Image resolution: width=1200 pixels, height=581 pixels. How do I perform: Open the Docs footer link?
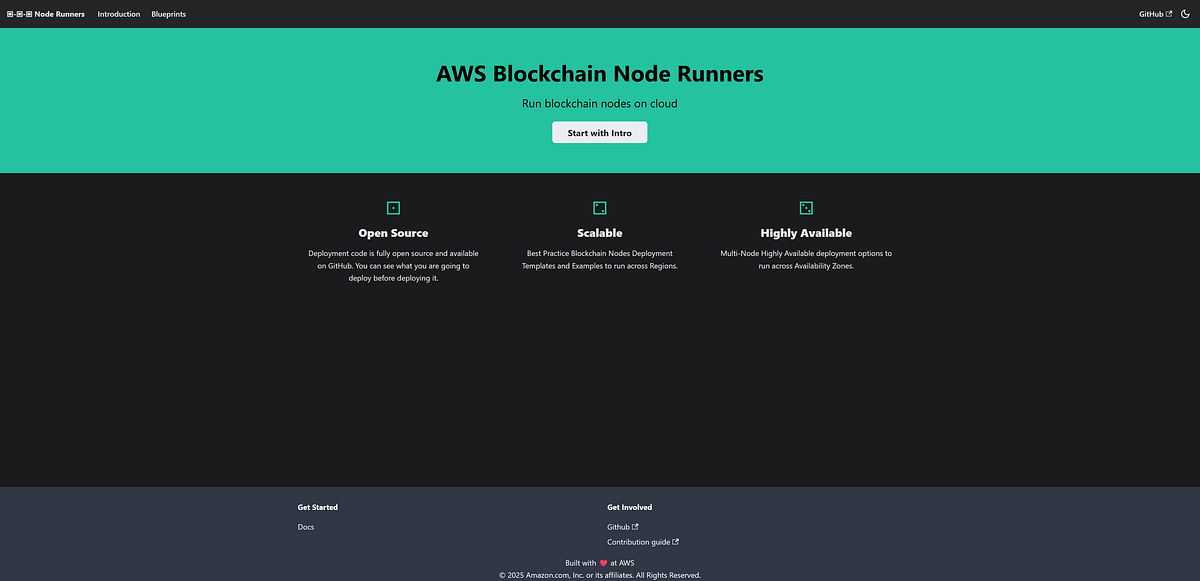305,527
